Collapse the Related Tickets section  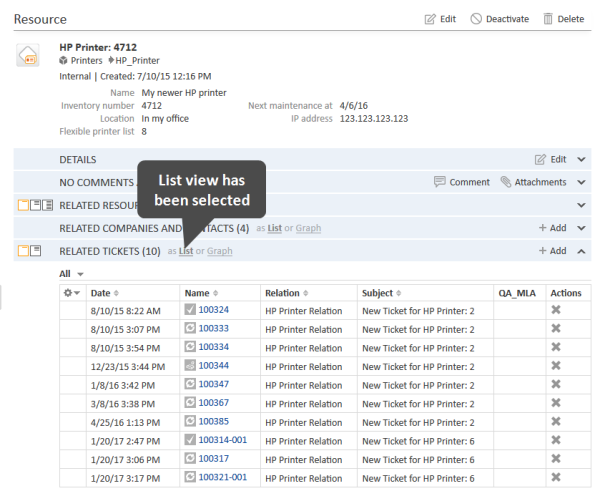pyautogui.click(x=581, y=251)
